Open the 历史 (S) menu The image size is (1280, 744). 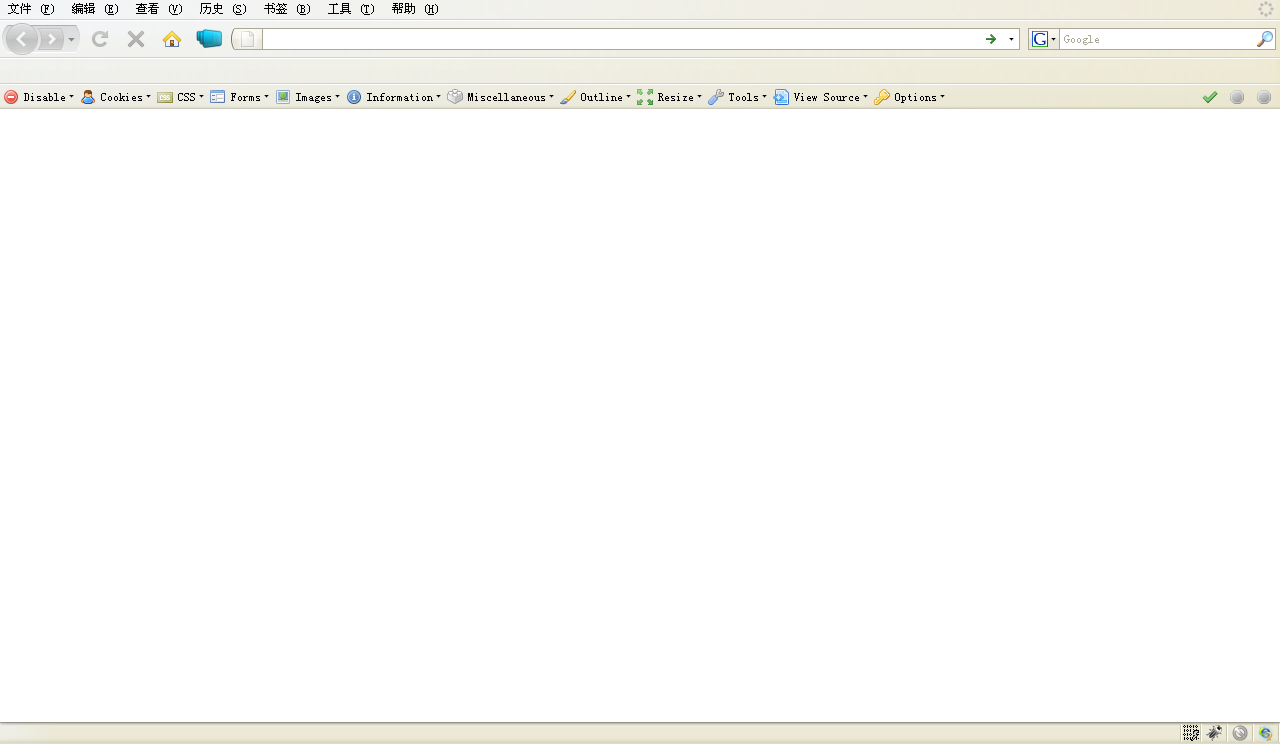223,9
